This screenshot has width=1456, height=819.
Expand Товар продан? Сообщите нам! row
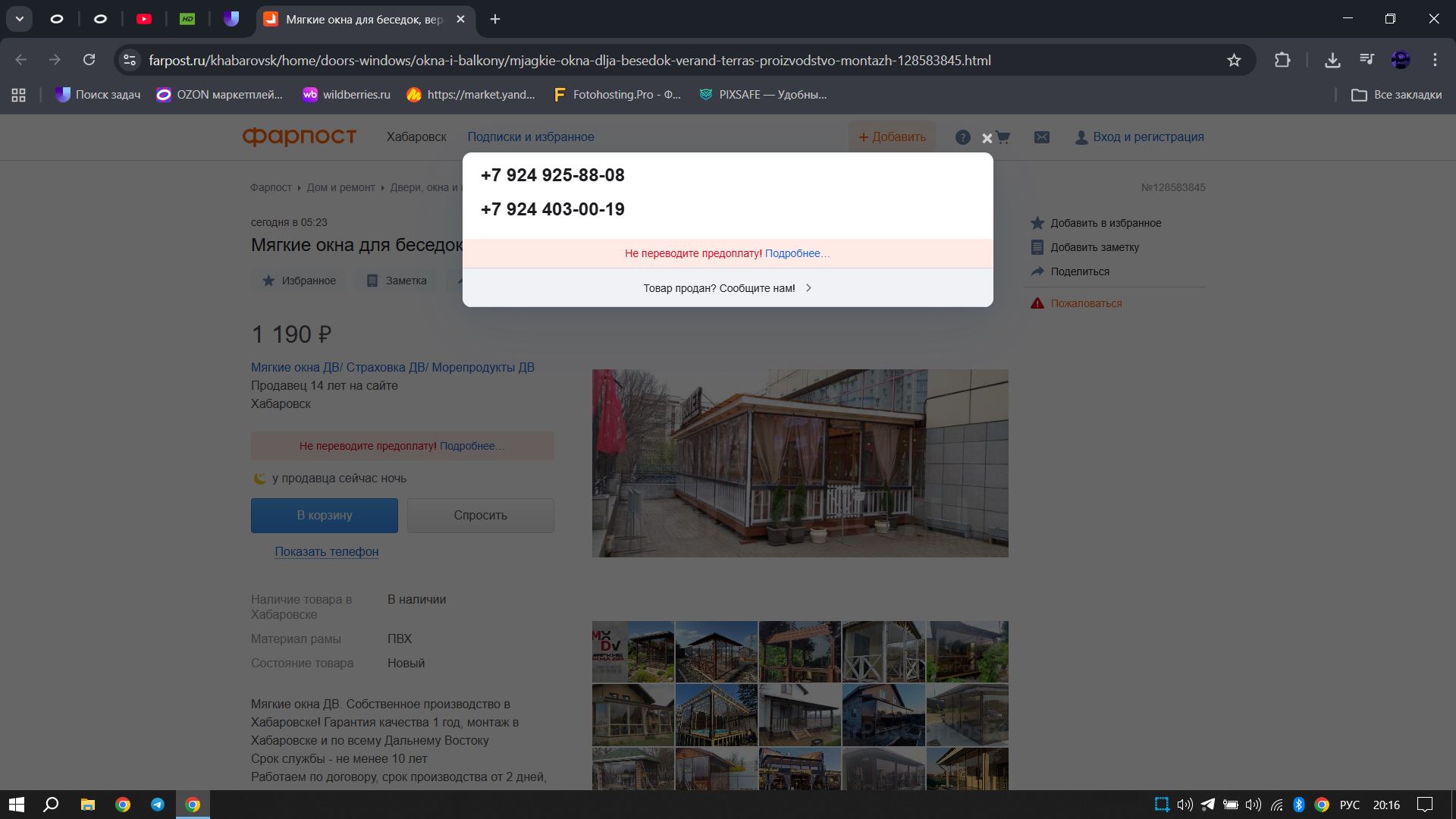click(x=727, y=288)
